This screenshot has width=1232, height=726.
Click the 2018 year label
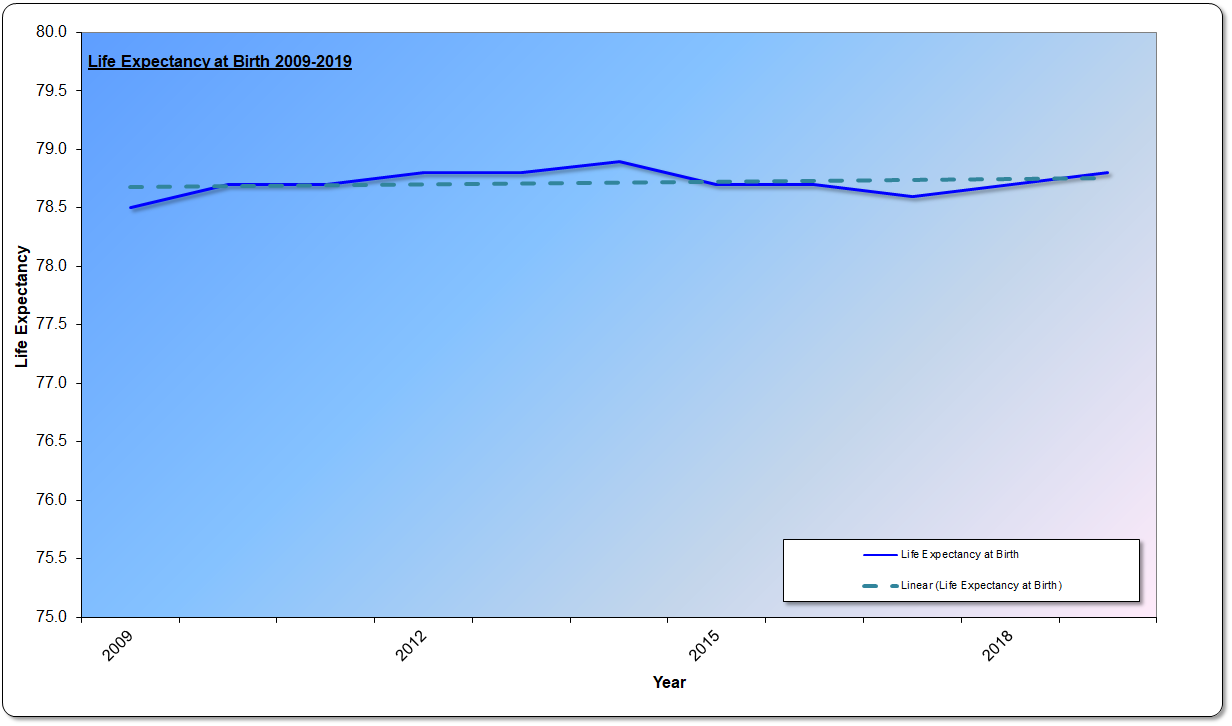[998, 645]
